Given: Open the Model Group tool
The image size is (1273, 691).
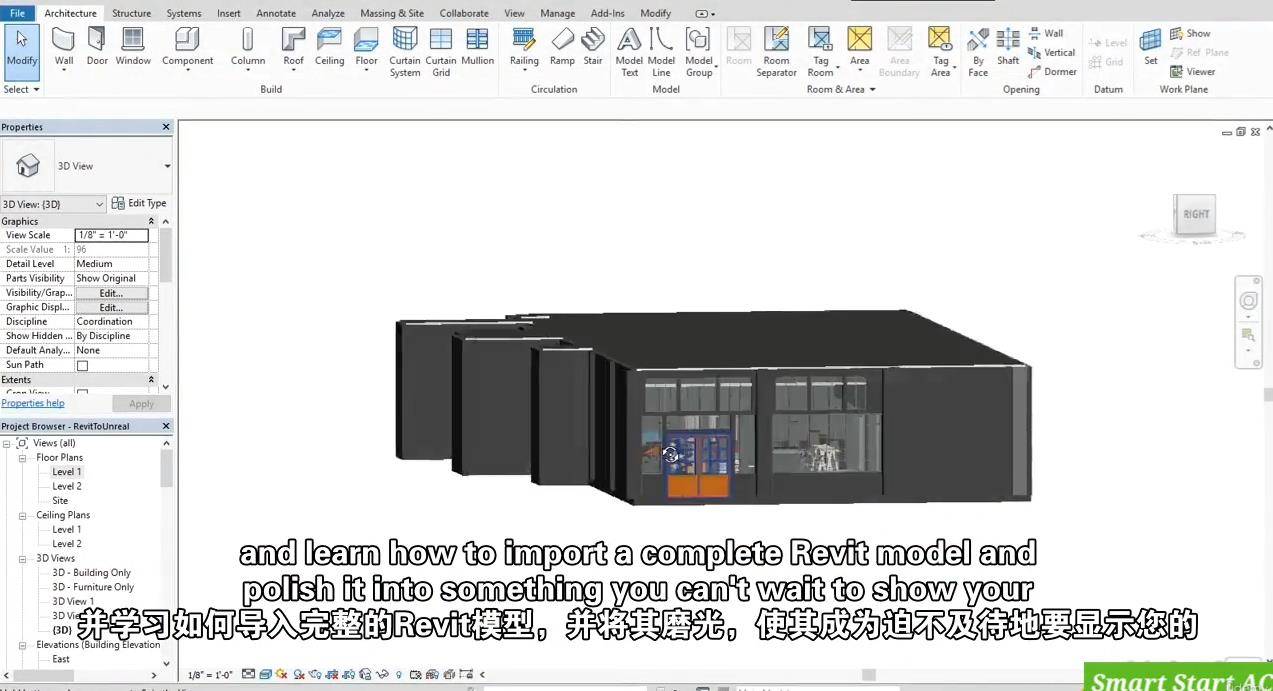Looking at the screenshot, I should (699, 52).
